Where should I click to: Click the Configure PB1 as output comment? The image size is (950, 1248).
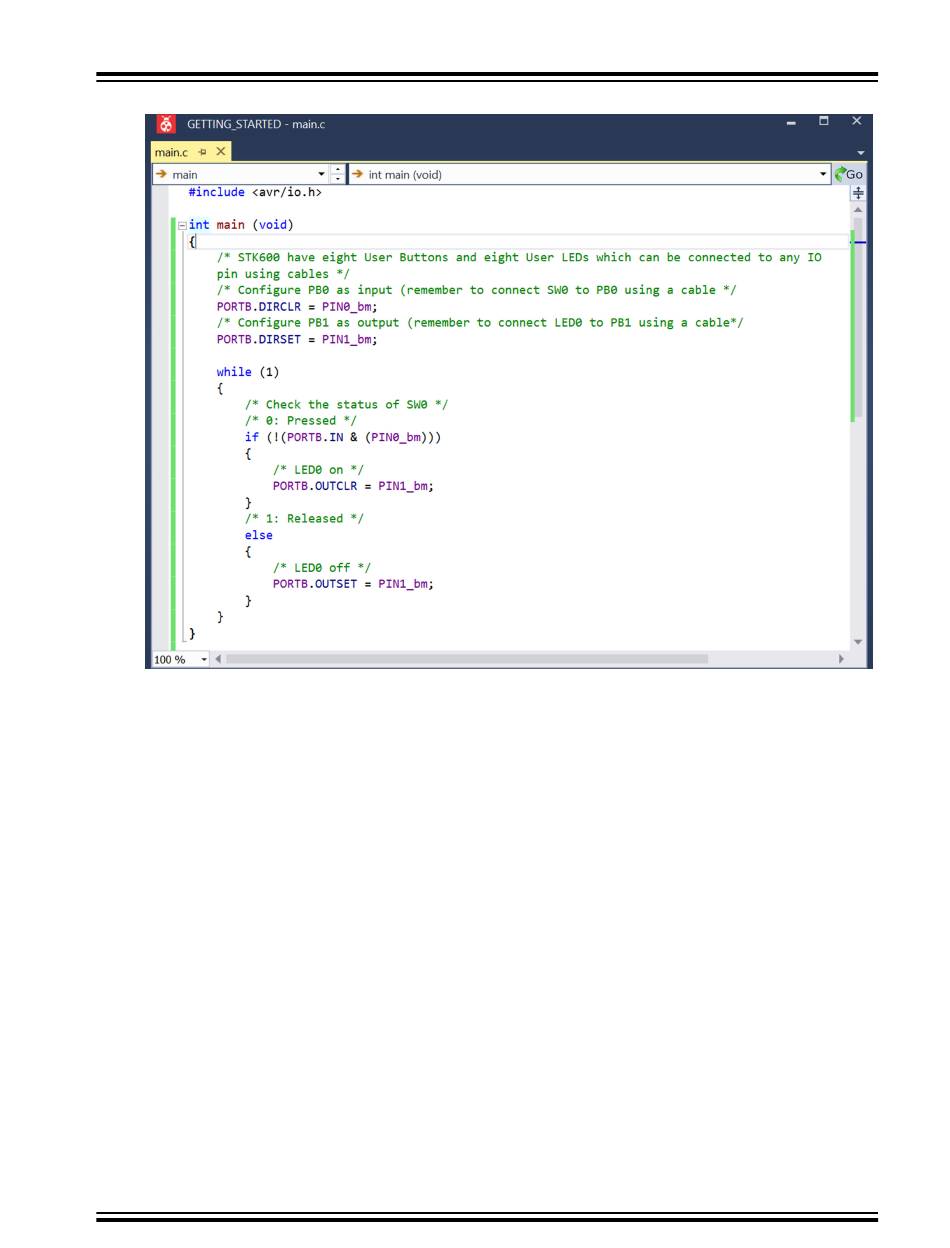click(480, 323)
